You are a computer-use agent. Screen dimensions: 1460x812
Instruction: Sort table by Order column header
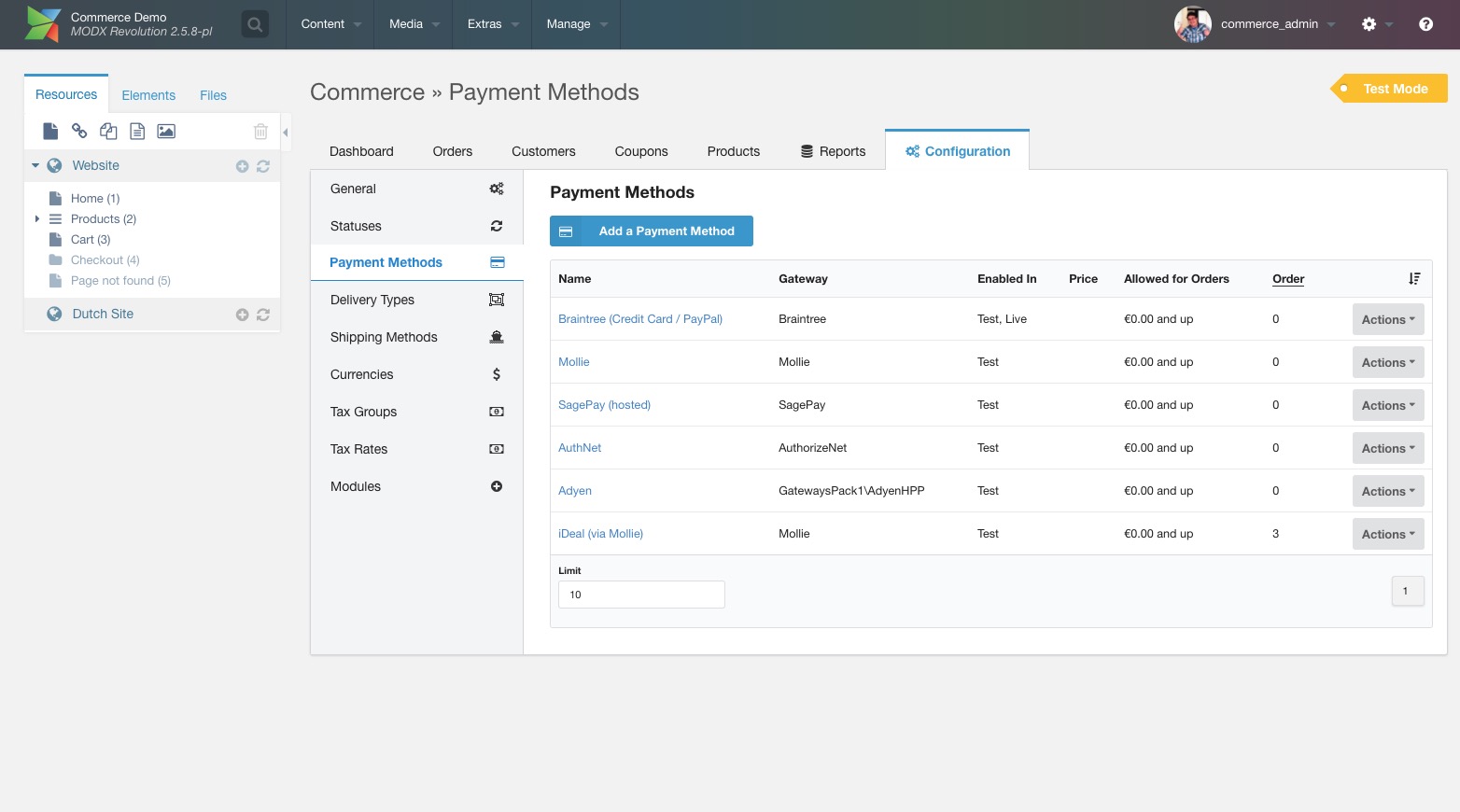click(1288, 279)
